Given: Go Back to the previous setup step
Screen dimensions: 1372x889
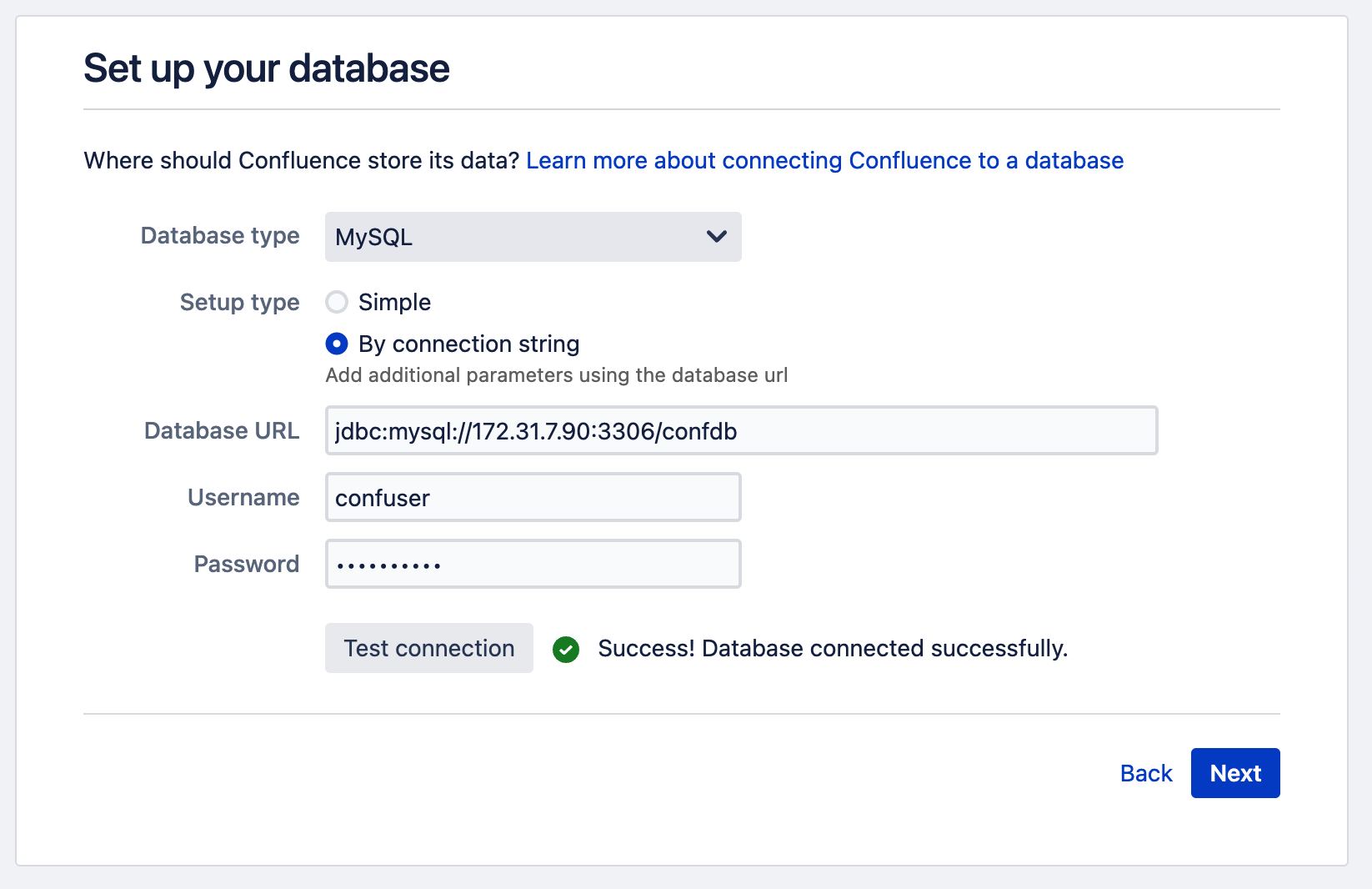Looking at the screenshot, I should click(1146, 773).
